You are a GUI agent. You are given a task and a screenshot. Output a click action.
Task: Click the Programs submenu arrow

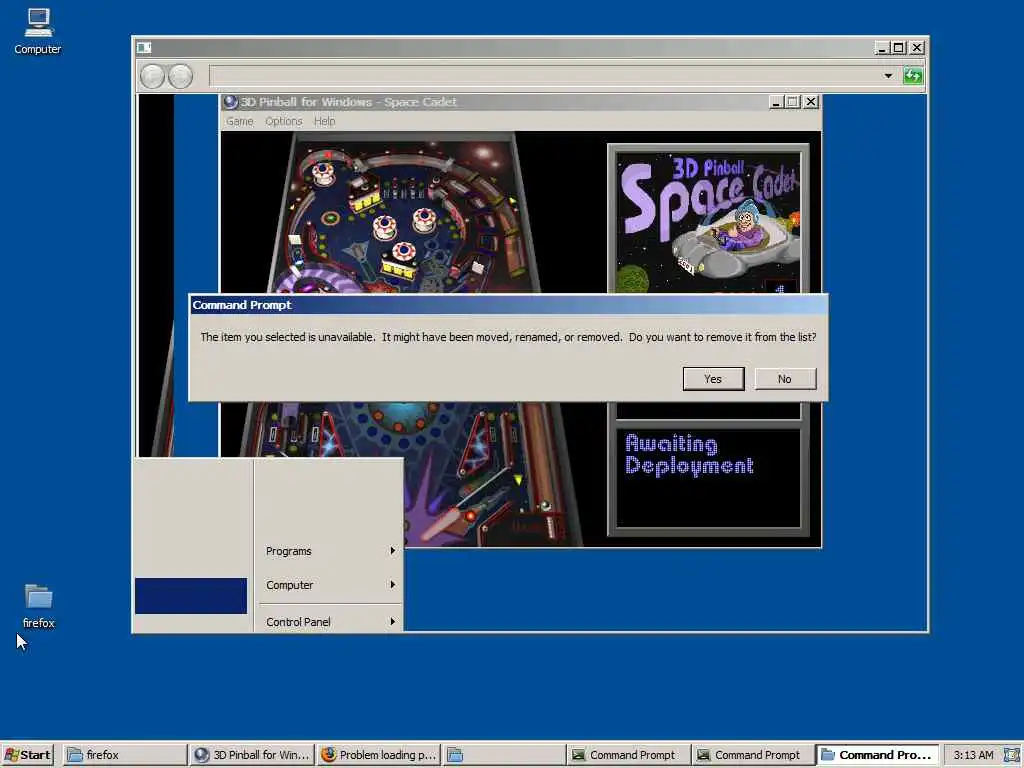(392, 551)
